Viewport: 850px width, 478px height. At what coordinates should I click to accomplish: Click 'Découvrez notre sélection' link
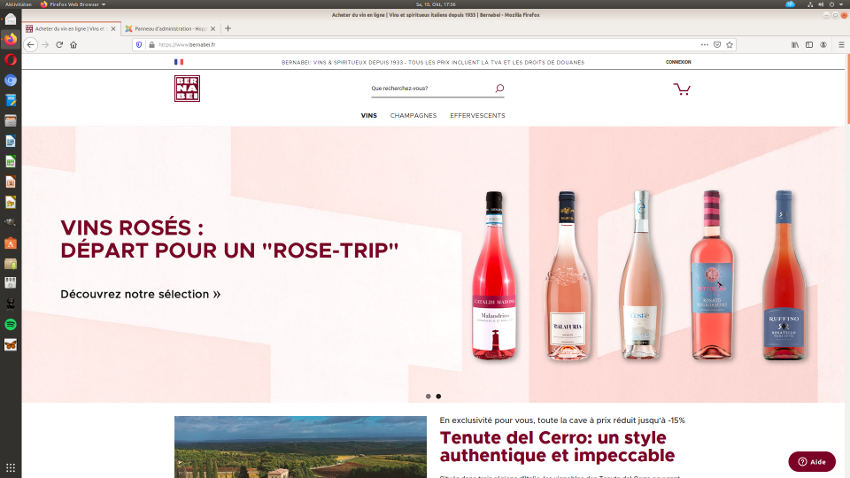tap(140, 294)
